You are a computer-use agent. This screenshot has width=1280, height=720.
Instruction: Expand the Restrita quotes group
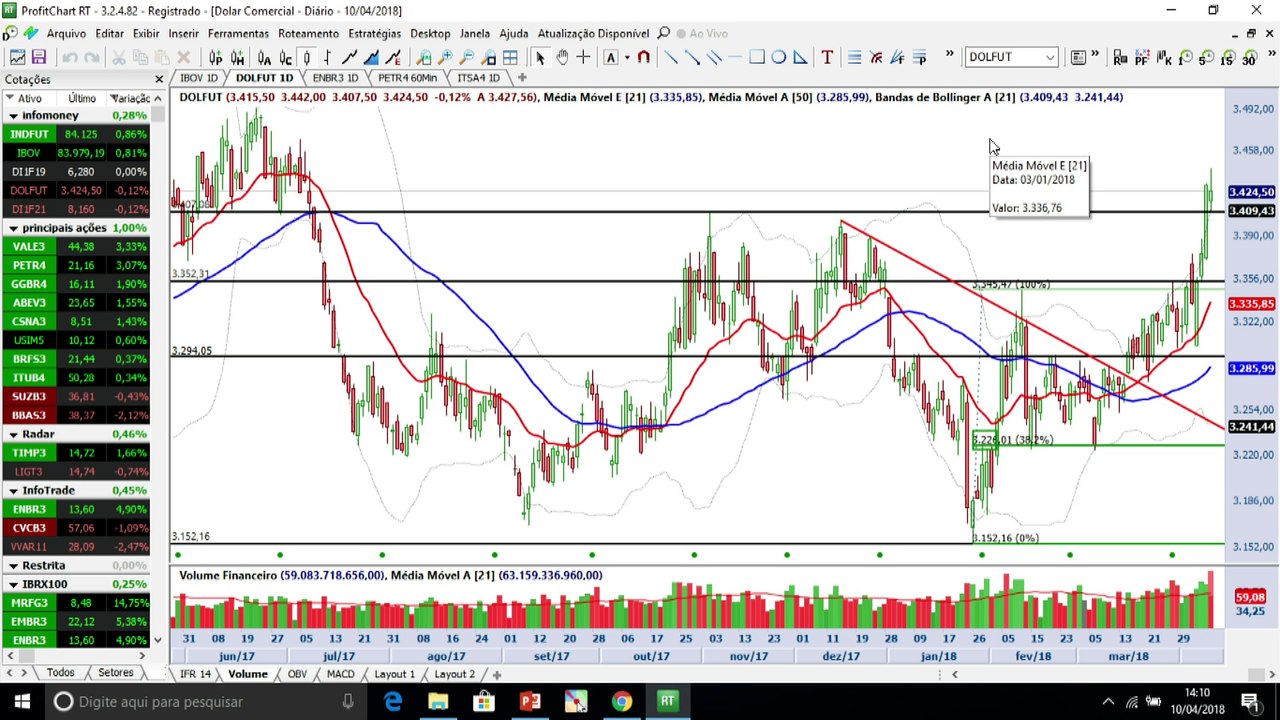pos(14,566)
